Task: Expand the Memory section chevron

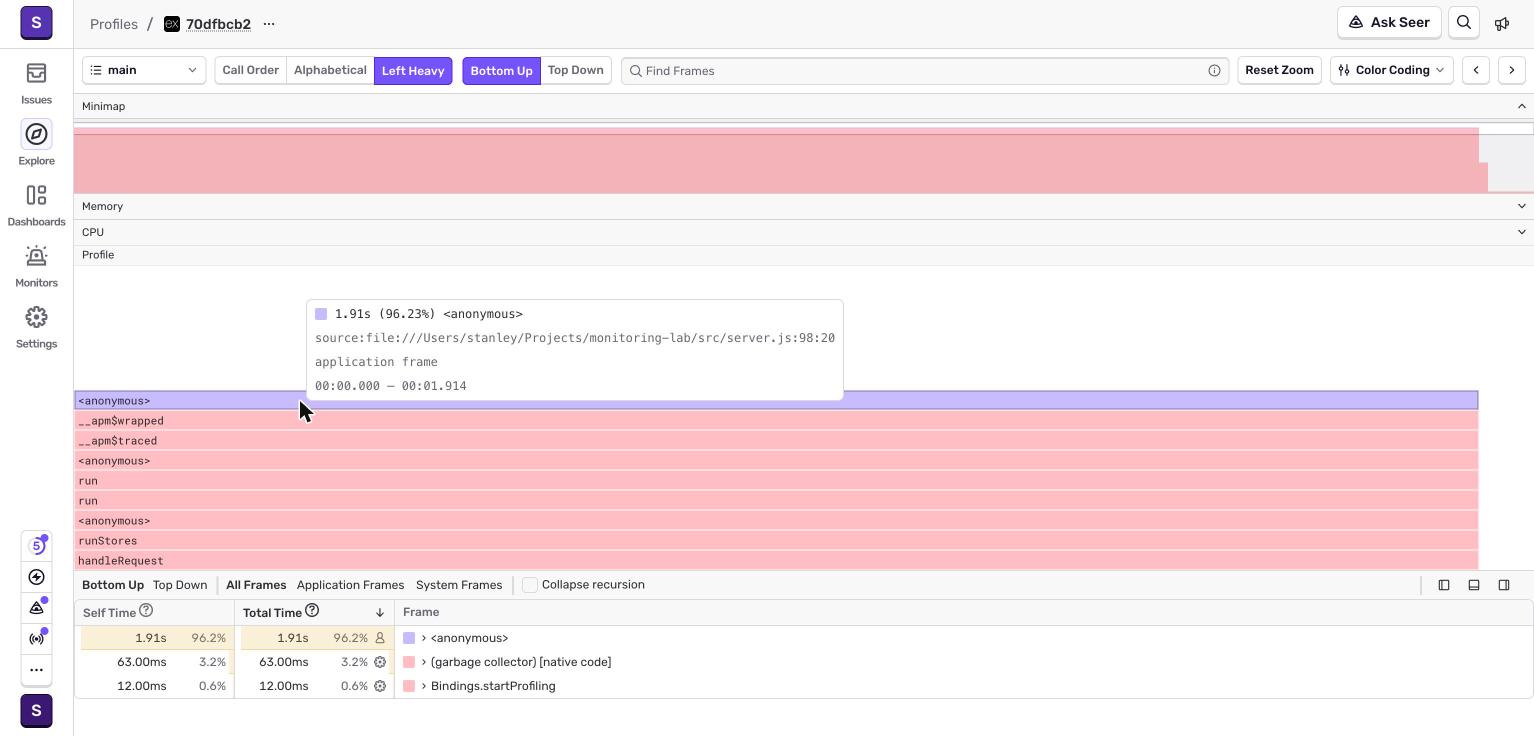Action: tap(1522, 206)
